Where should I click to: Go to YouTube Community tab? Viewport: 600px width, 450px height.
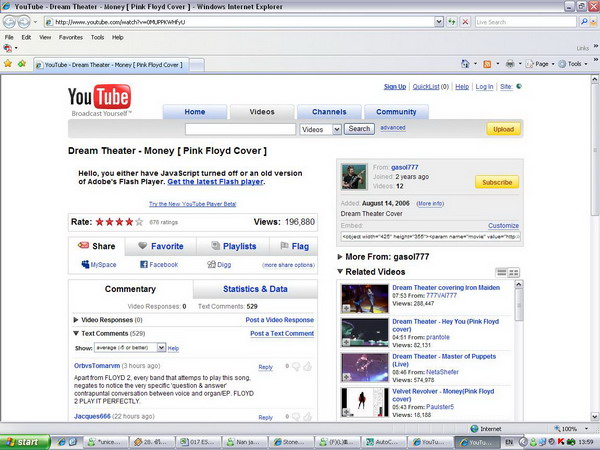396,112
